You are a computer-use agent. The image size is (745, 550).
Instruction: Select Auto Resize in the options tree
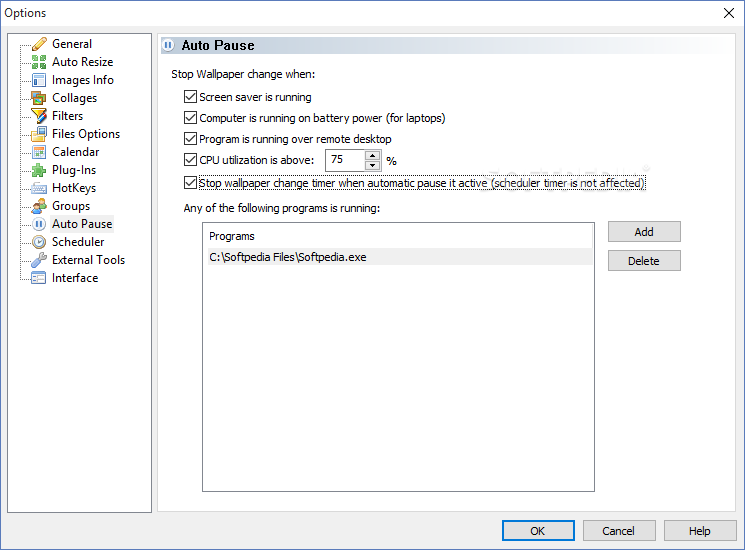[x=82, y=62]
